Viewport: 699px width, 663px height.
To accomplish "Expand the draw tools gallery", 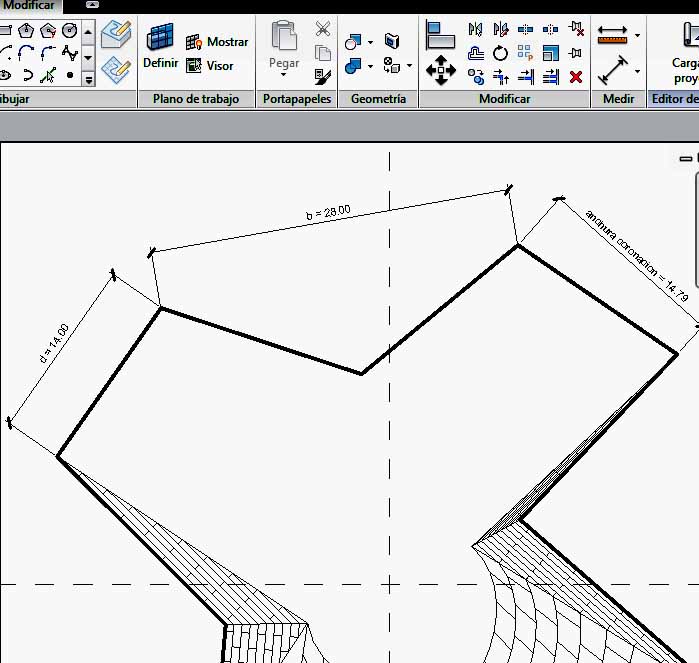I will point(88,76).
